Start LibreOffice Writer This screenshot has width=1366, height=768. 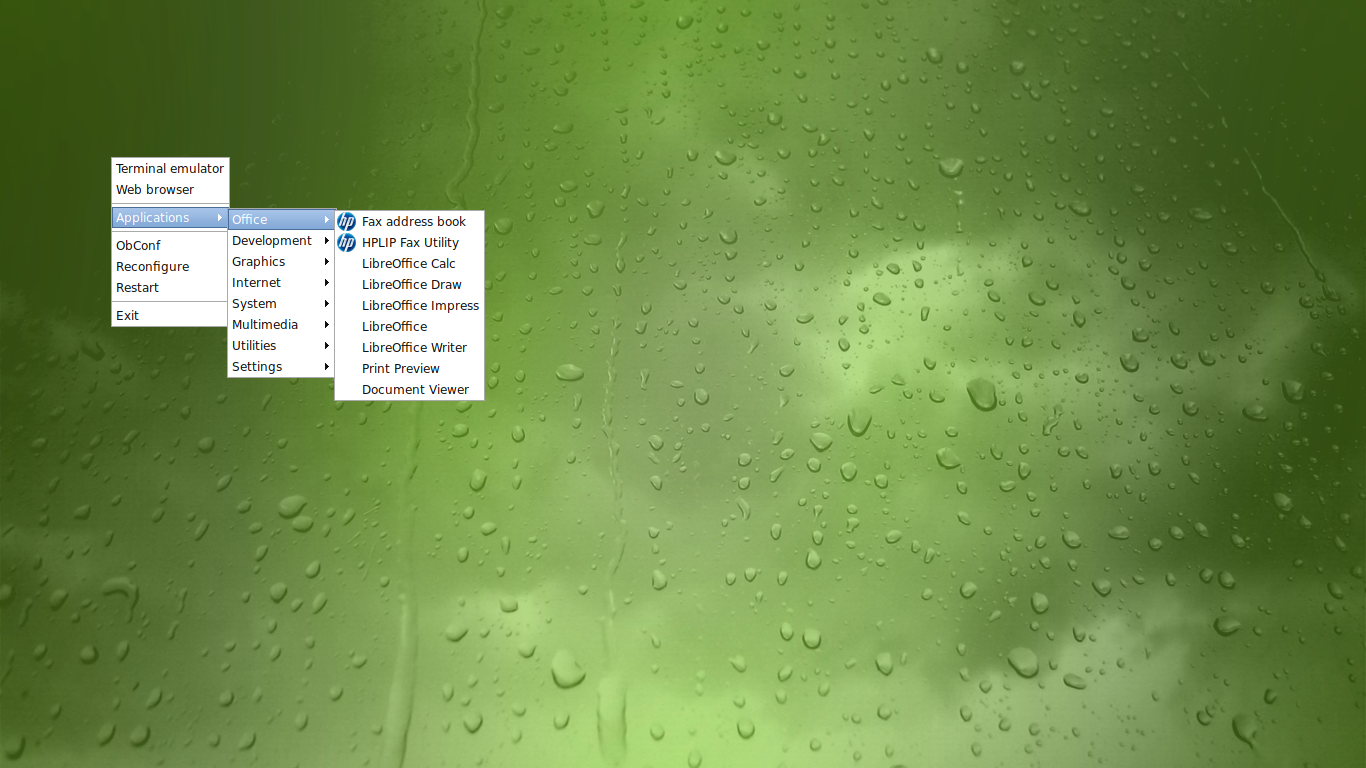pos(409,348)
